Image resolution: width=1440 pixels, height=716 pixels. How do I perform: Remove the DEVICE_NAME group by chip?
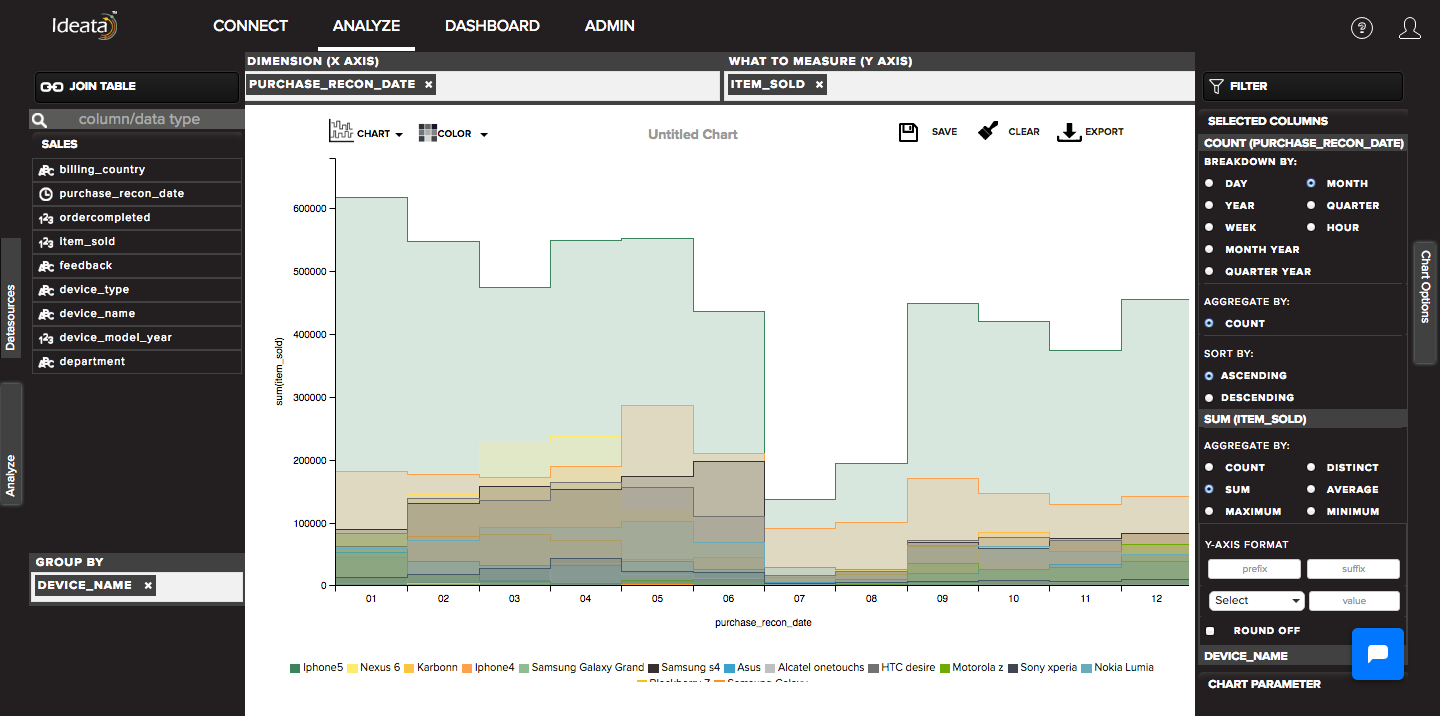(148, 586)
